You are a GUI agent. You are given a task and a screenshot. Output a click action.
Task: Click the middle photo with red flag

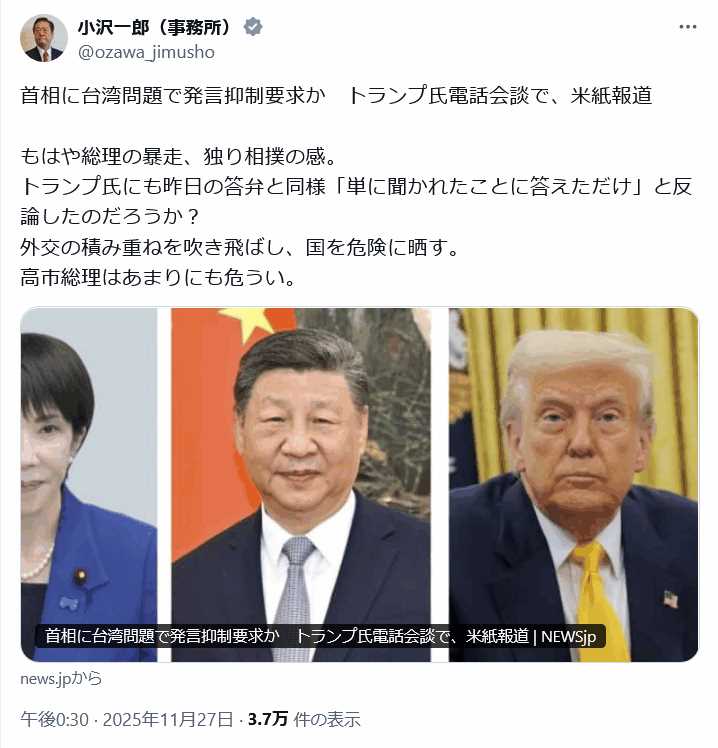301,484
